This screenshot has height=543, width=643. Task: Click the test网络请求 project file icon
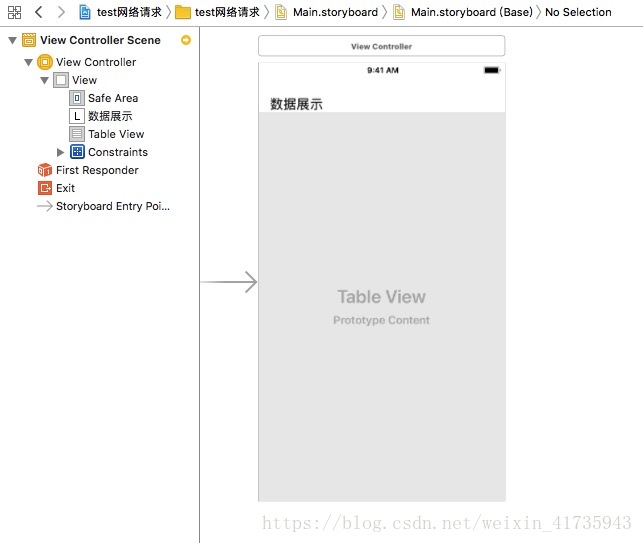(x=85, y=12)
